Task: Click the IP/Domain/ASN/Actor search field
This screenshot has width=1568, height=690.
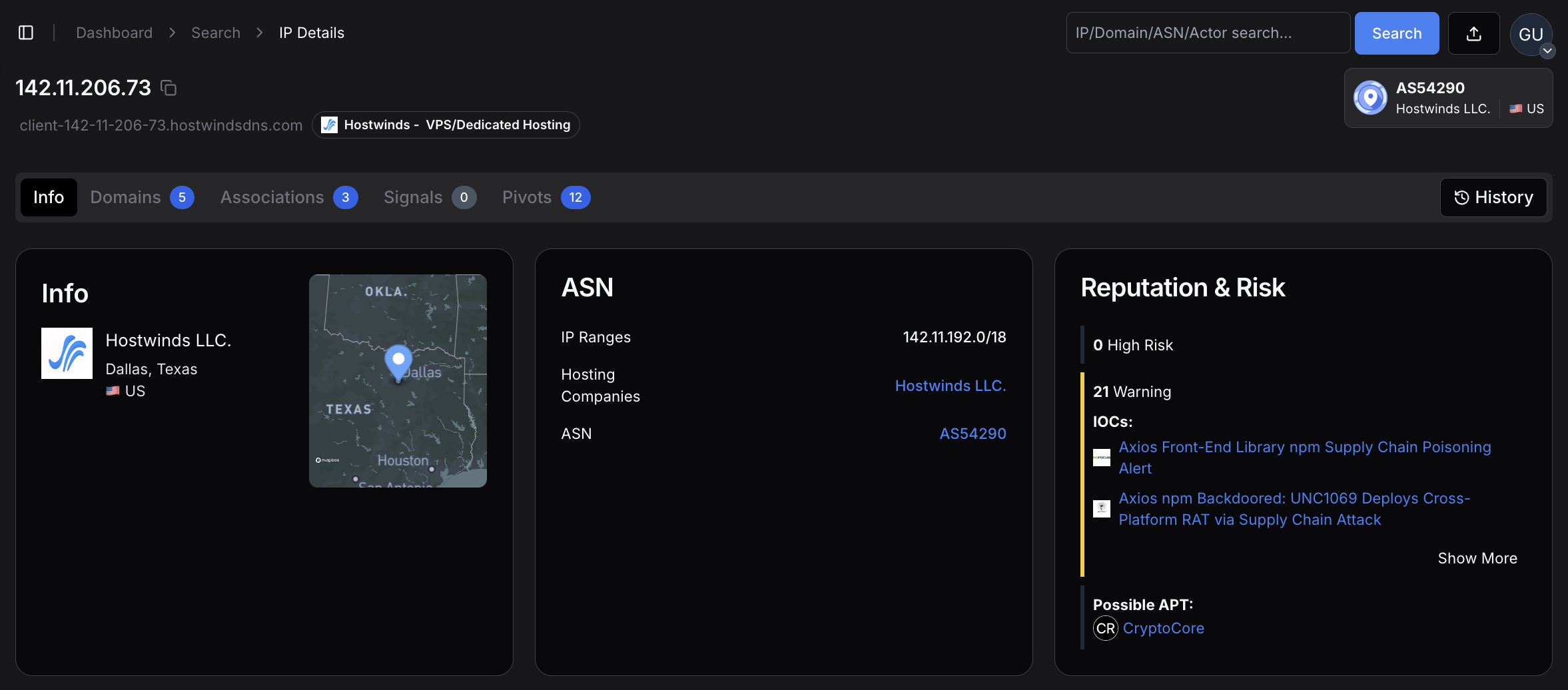Action: 1208,33
